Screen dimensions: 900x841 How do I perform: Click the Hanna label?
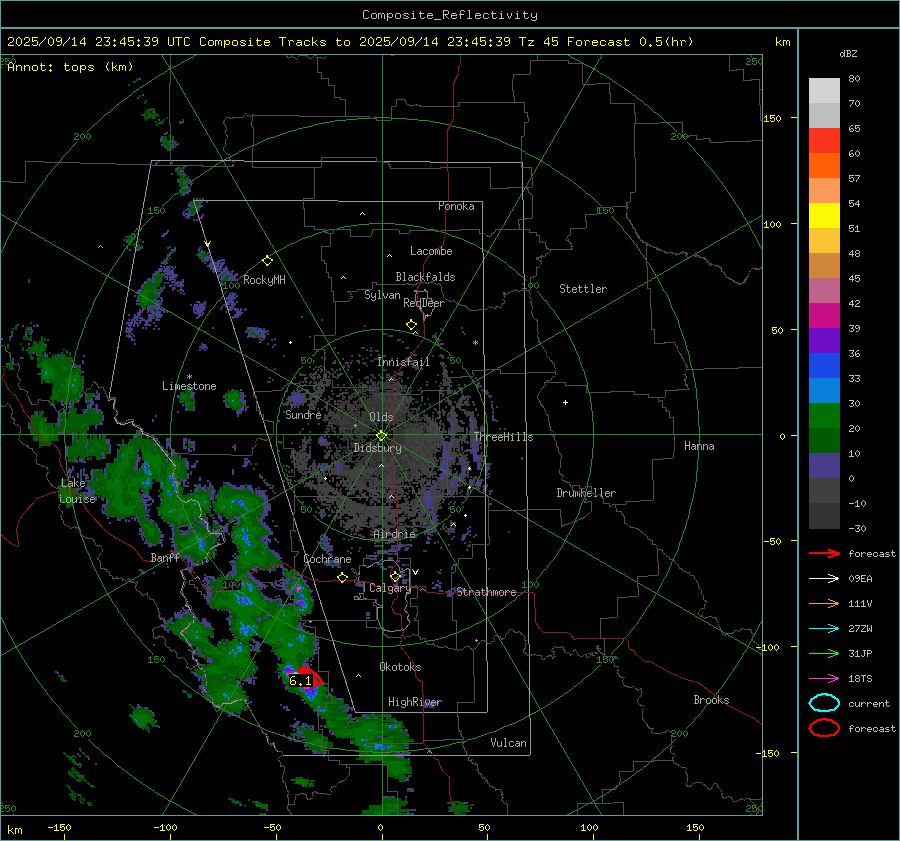pos(699,446)
